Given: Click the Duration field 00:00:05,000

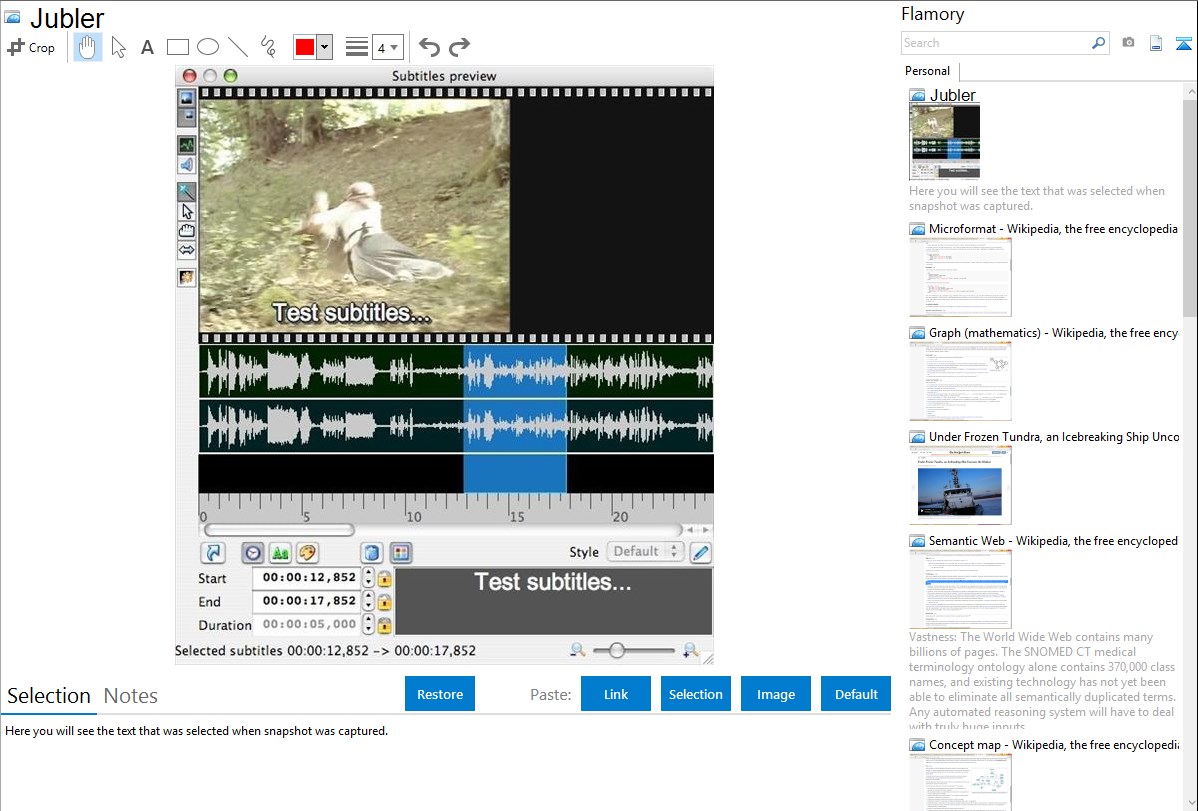Looking at the screenshot, I should point(307,624).
